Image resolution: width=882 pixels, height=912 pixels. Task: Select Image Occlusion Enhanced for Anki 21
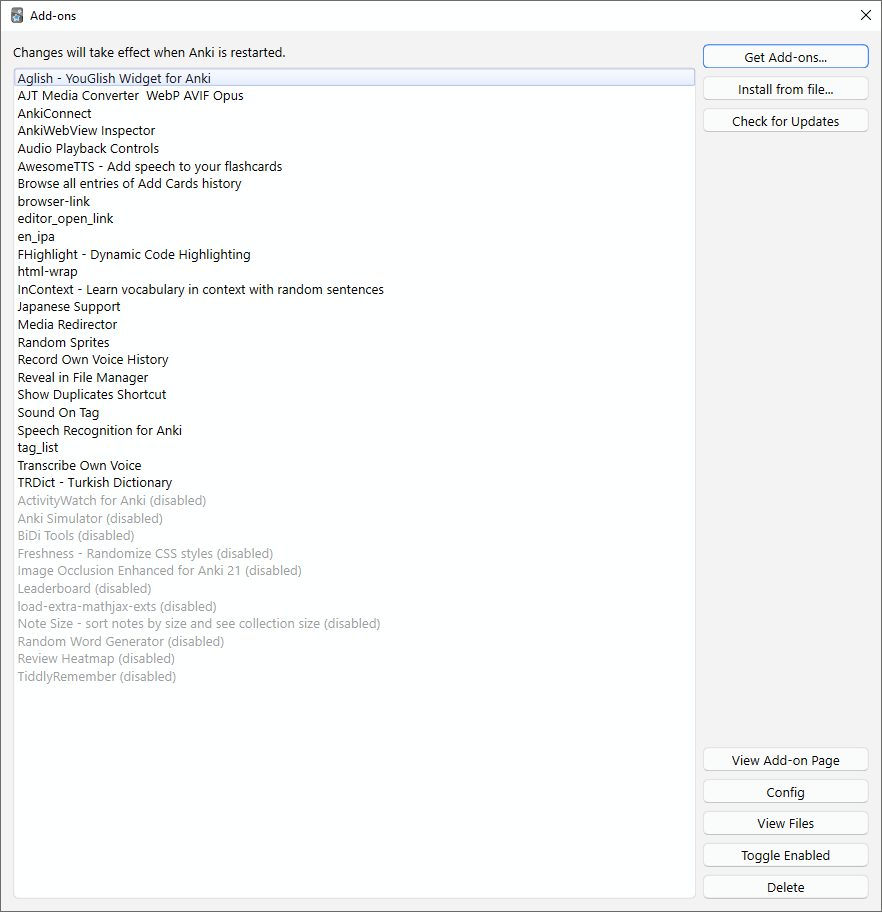354,571
